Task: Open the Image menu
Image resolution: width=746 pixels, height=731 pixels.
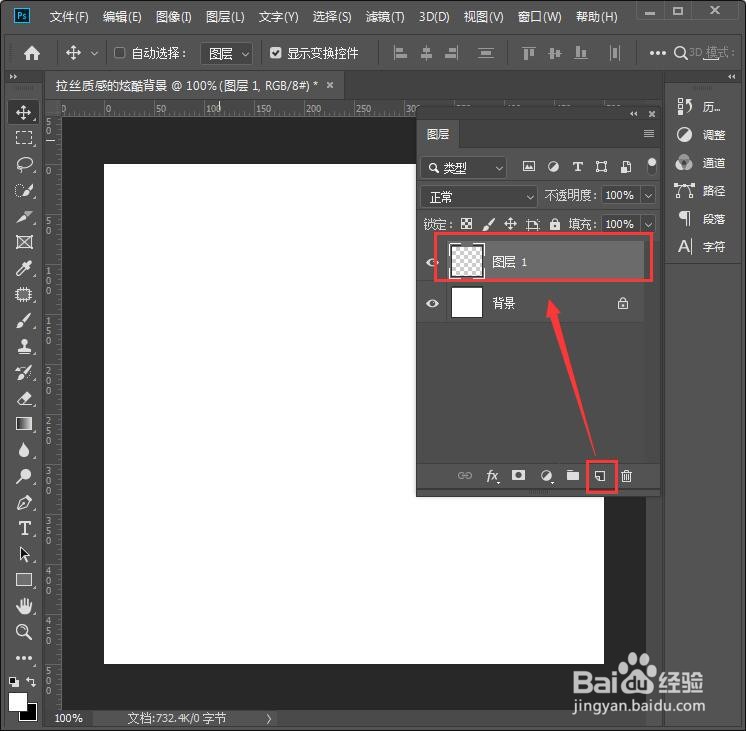Action: [x=174, y=17]
